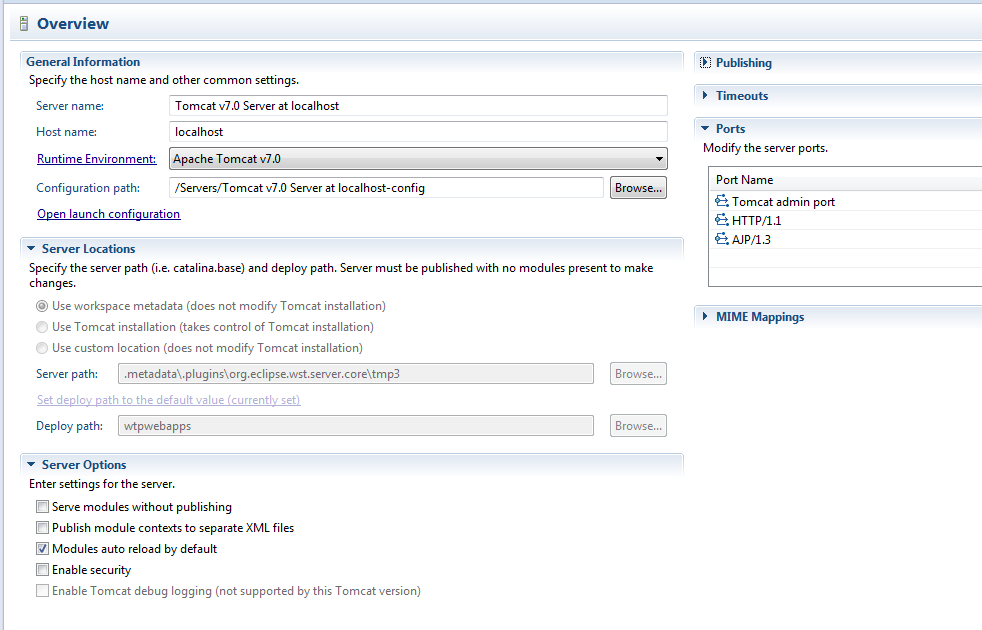The image size is (982, 630).
Task: Click the Host name input field
Action: (x=419, y=132)
